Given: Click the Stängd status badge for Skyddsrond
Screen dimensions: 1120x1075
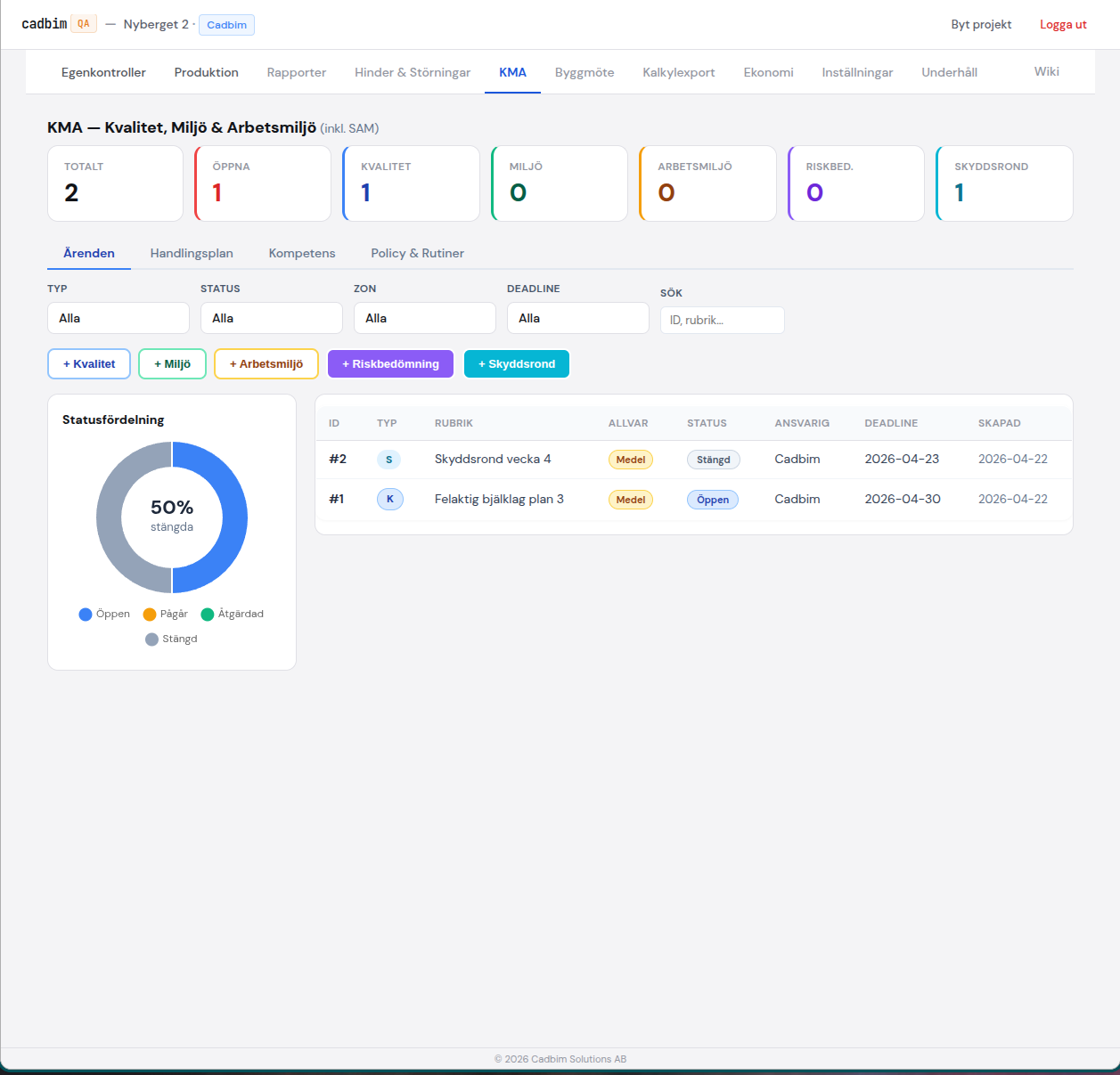Looking at the screenshot, I should (713, 460).
